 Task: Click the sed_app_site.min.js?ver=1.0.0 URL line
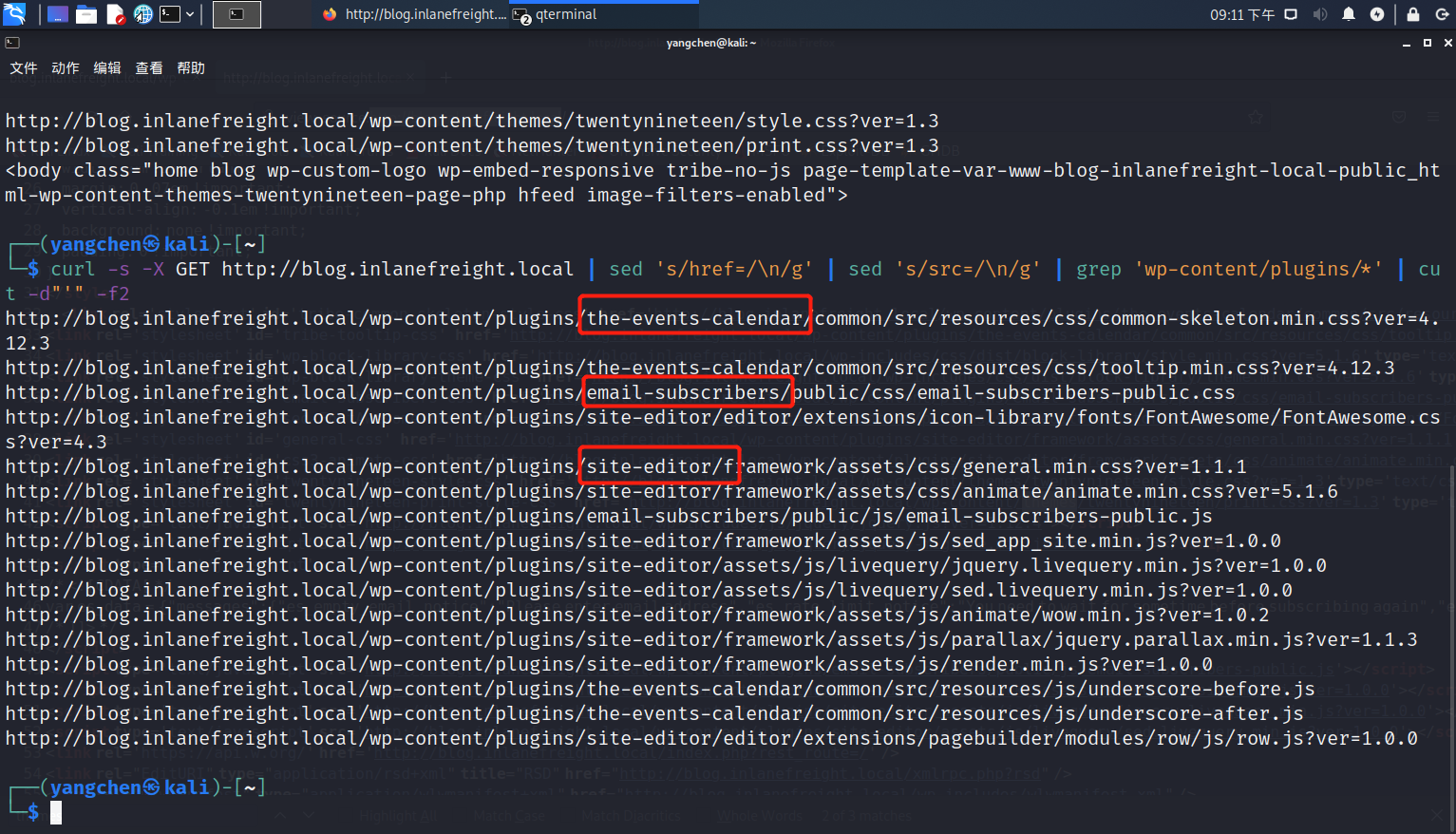coord(643,540)
